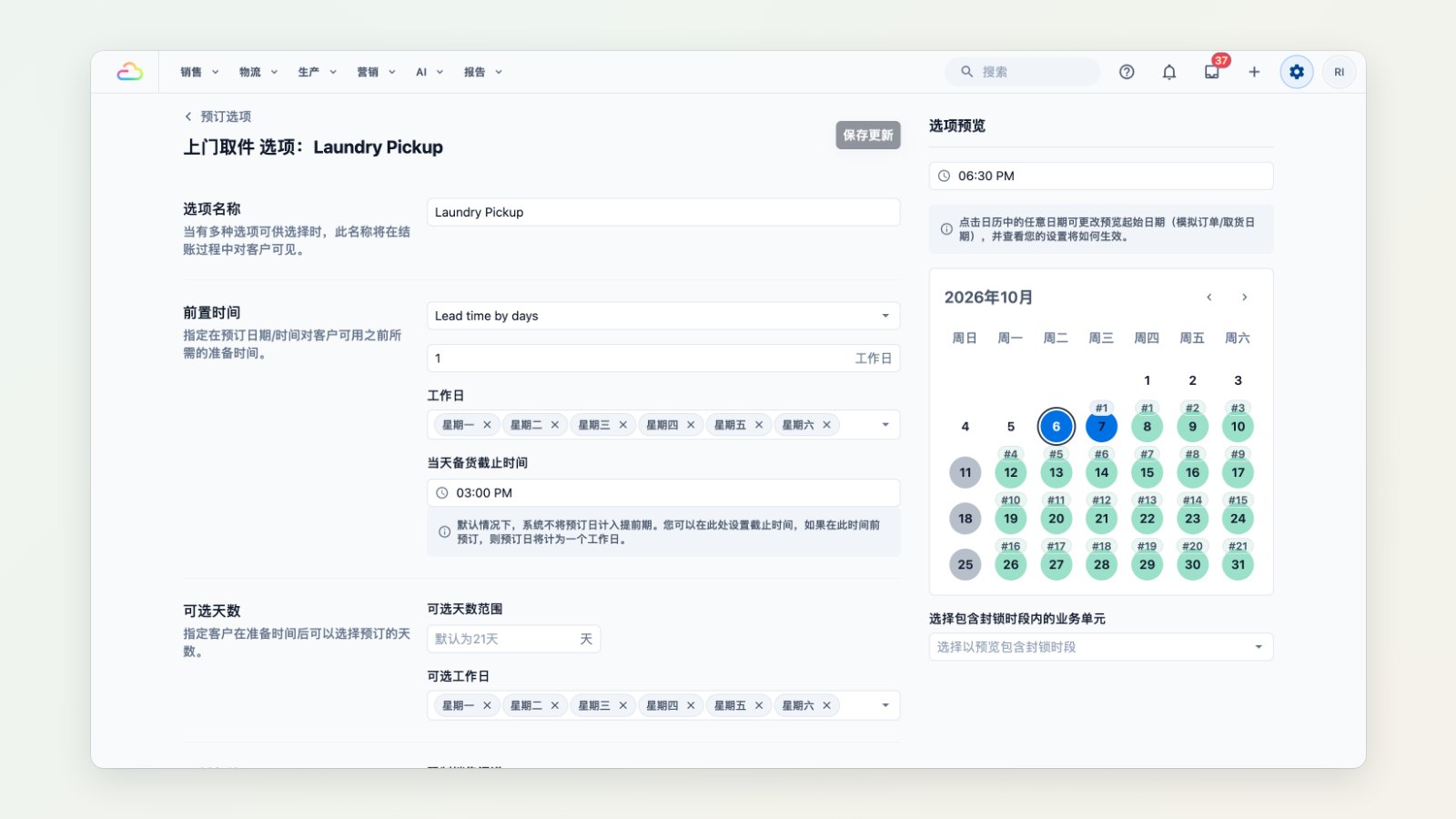Open the help question-mark icon
The height and width of the screenshot is (819, 1456).
click(1127, 72)
